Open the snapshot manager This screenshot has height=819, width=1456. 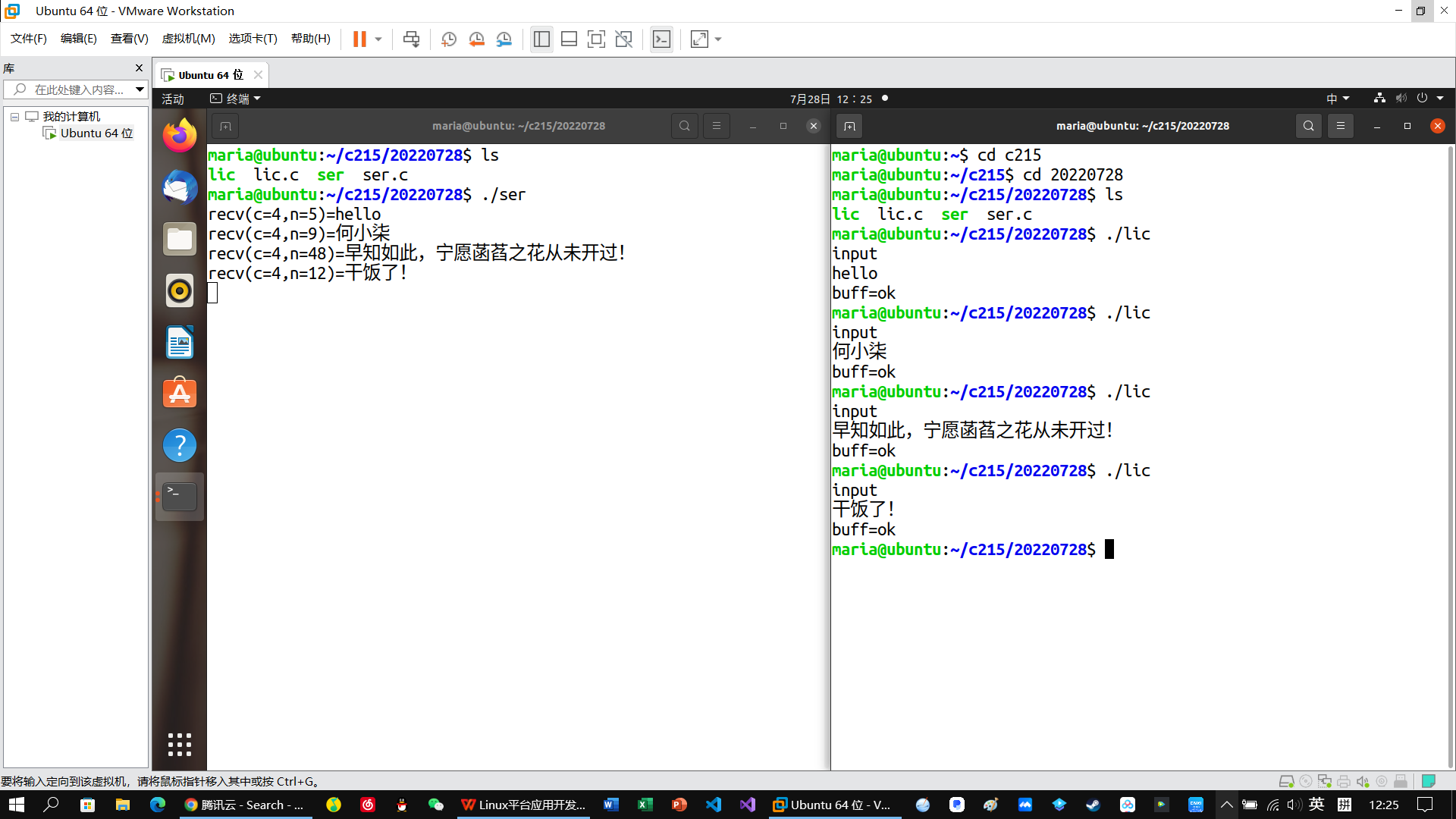click(x=504, y=39)
